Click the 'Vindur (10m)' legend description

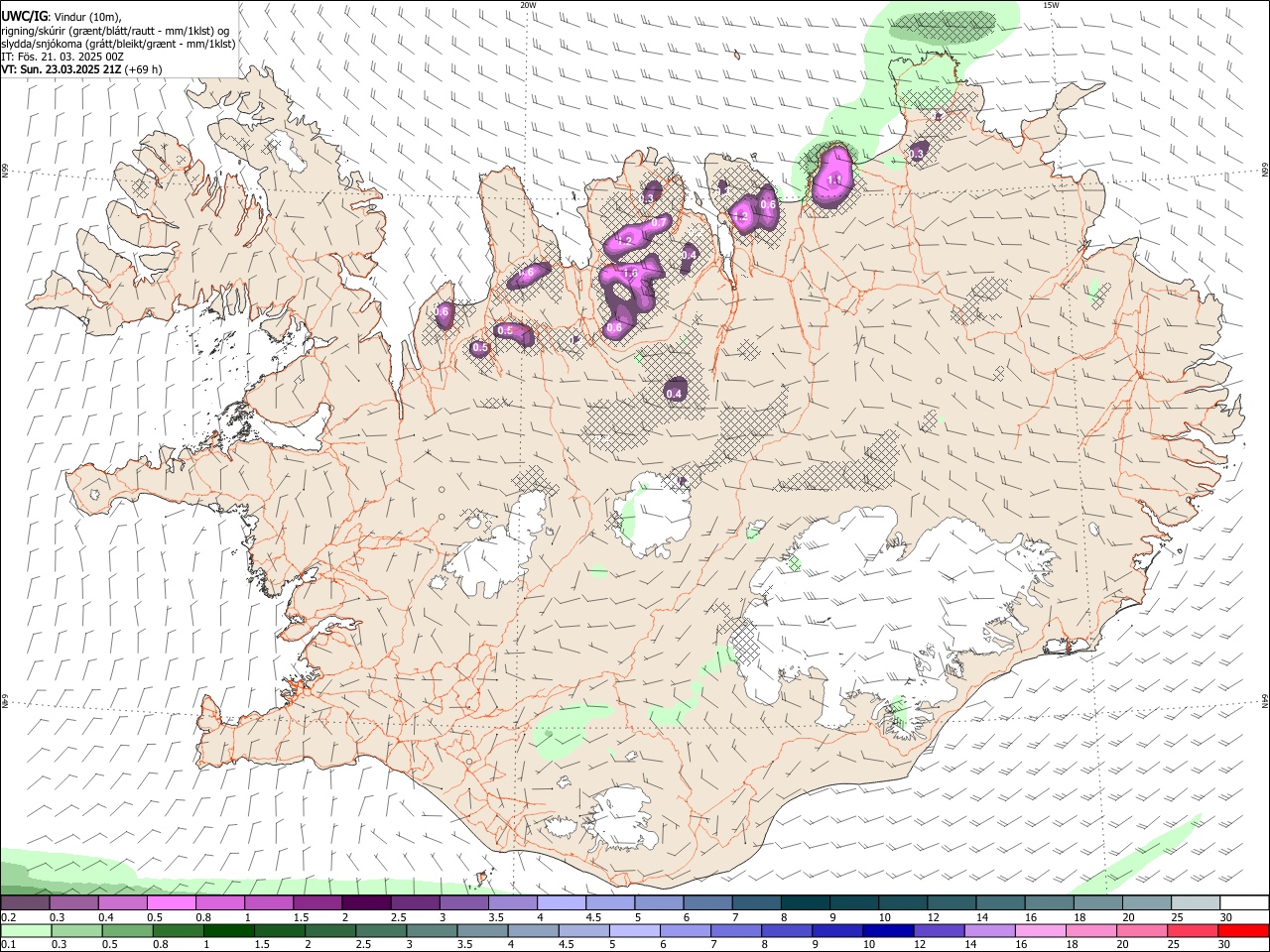point(86,17)
